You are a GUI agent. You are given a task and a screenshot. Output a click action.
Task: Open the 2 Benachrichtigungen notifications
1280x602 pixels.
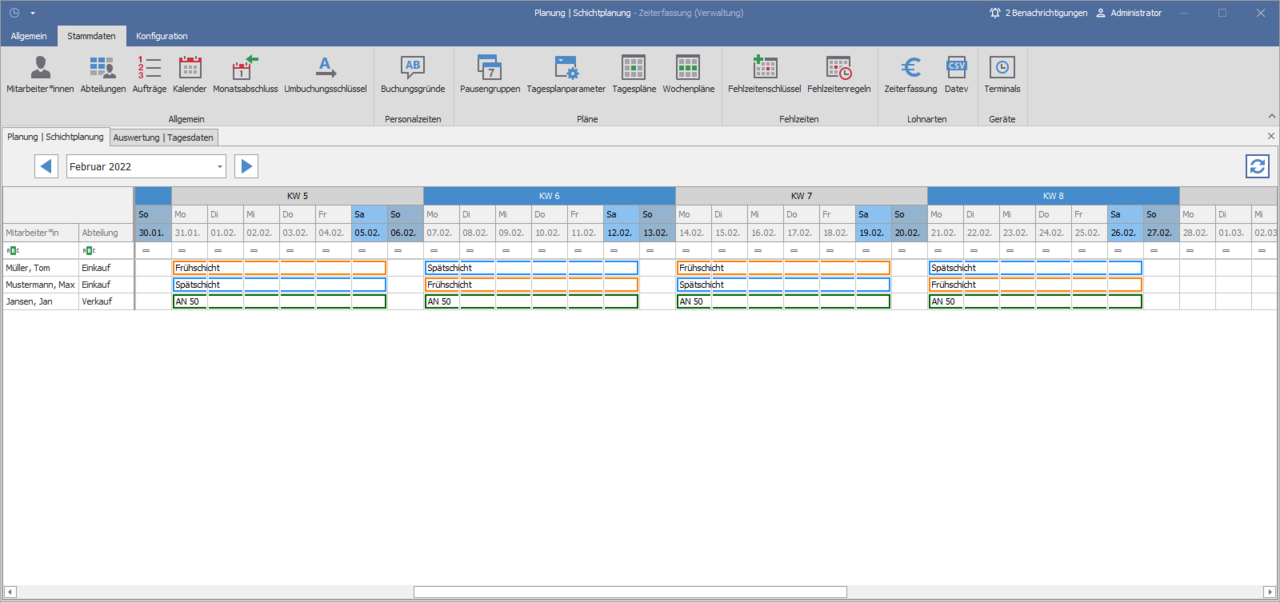[x=1038, y=13]
